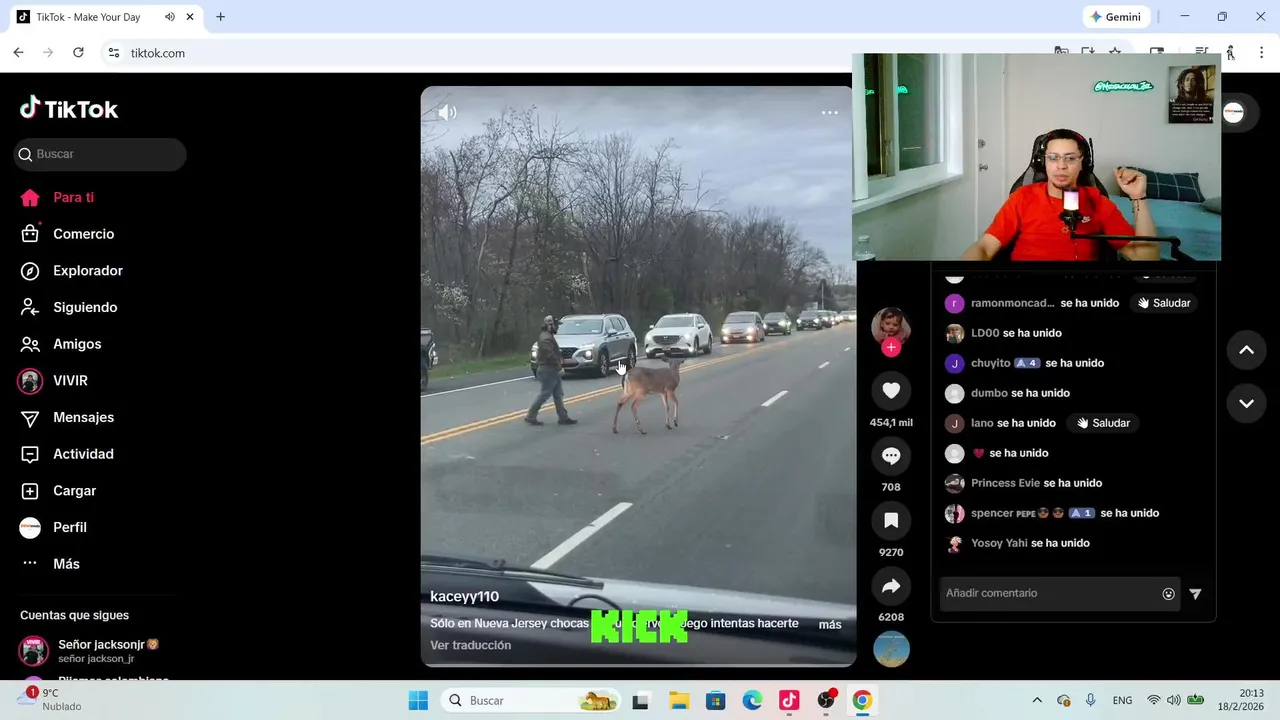Open OBS Studio from the taskbar
Image resolution: width=1280 pixels, height=720 pixels.
826,701
